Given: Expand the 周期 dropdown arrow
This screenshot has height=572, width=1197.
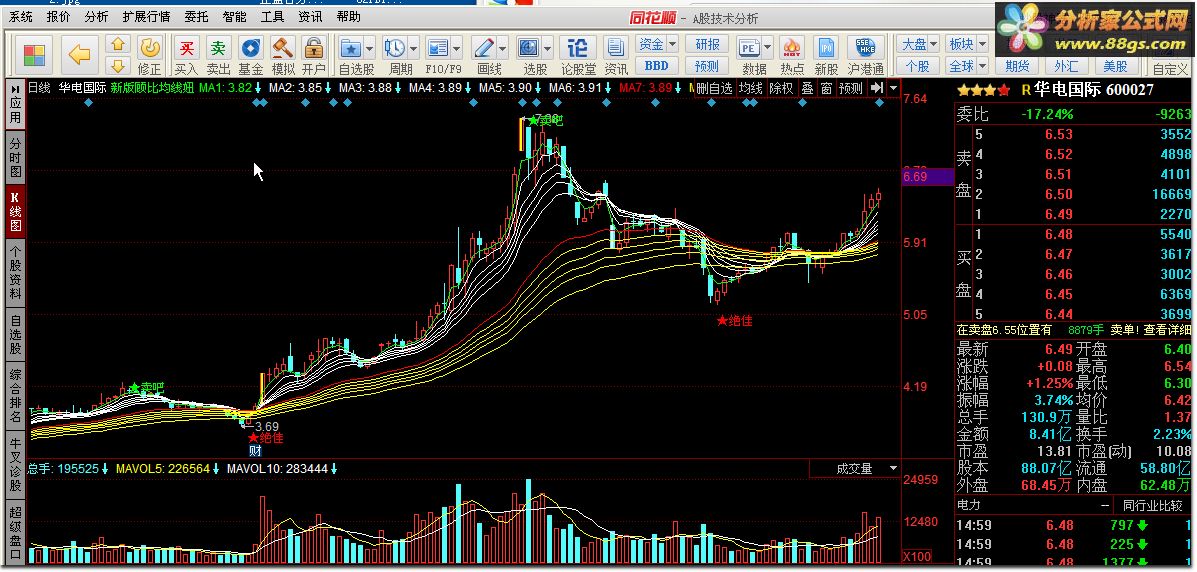Looking at the screenshot, I should tap(413, 48).
